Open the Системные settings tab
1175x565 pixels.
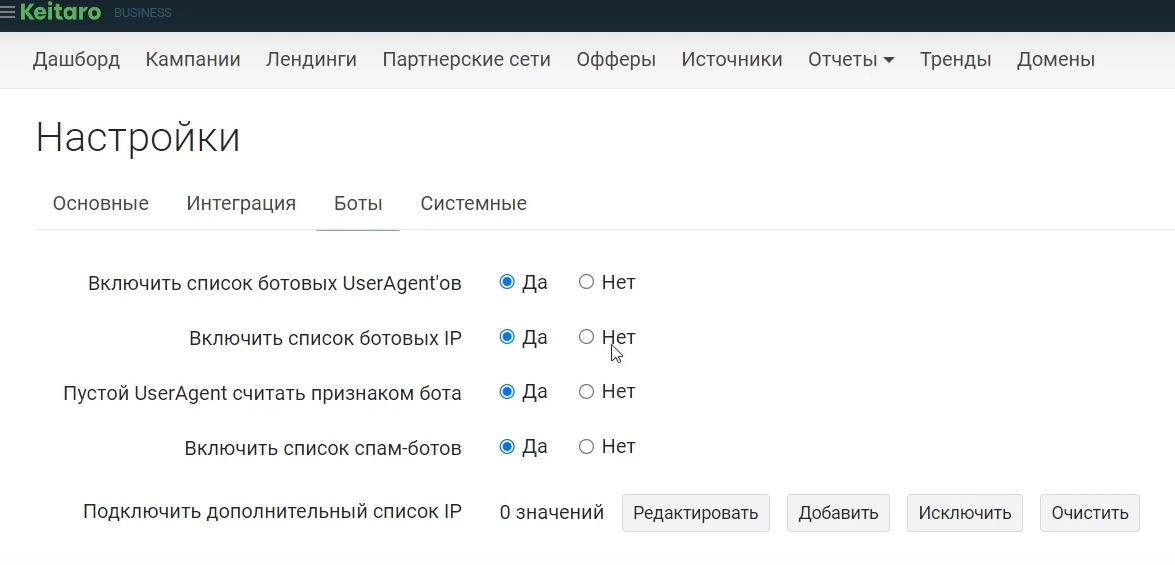coord(474,203)
